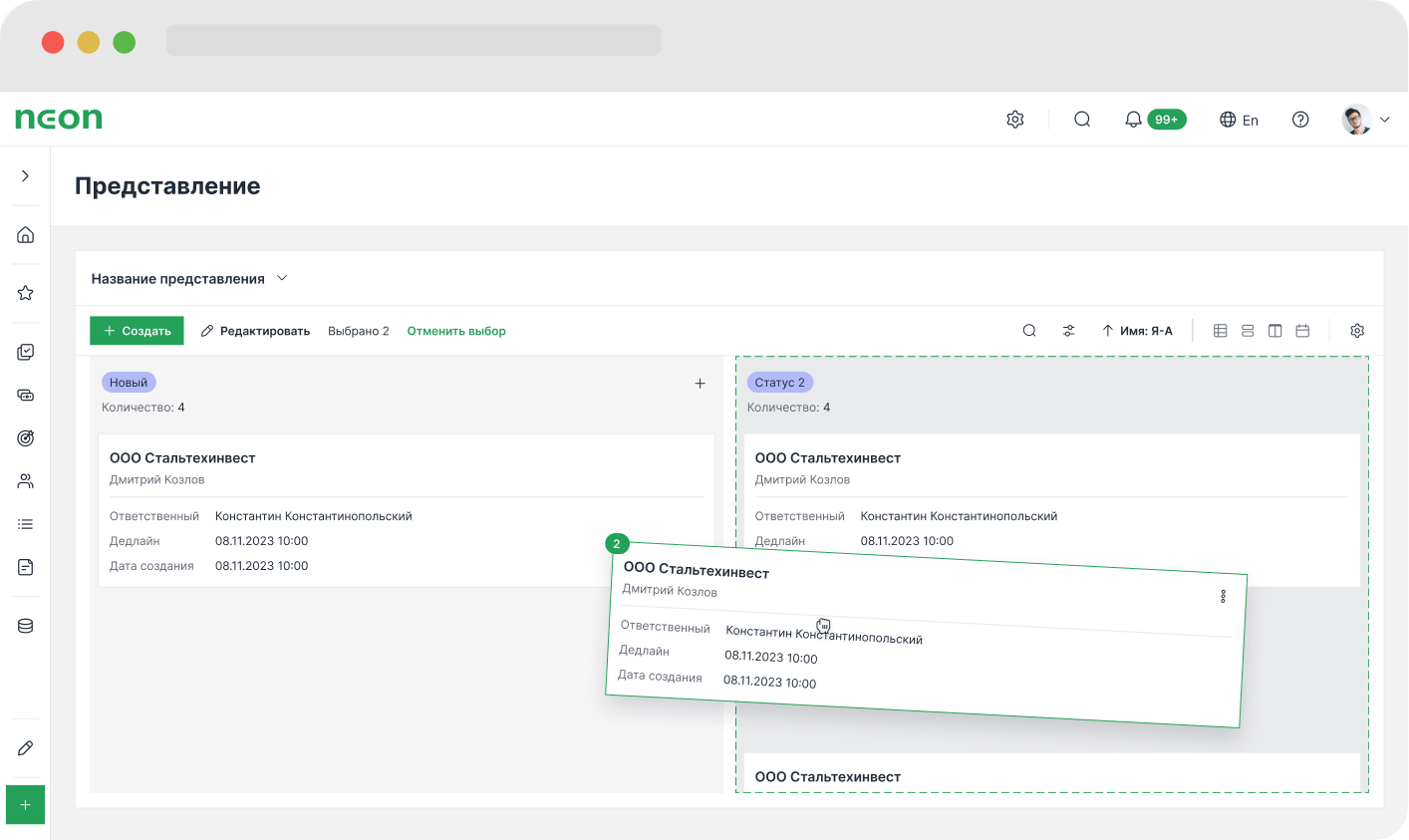The width and height of the screenshot is (1409, 840).
Task: Click the Отменить выбор link
Action: 456,331
